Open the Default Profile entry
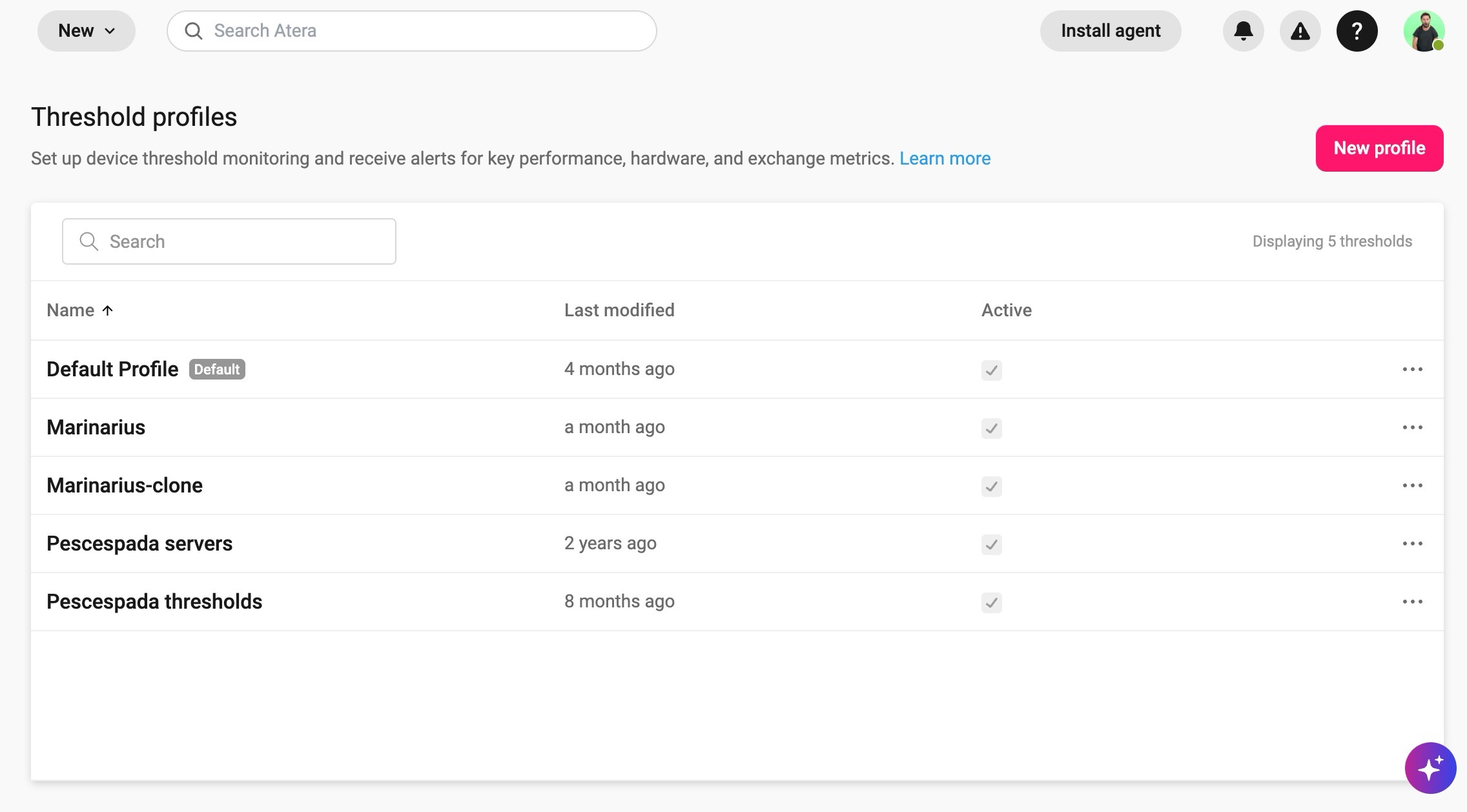 (112, 369)
